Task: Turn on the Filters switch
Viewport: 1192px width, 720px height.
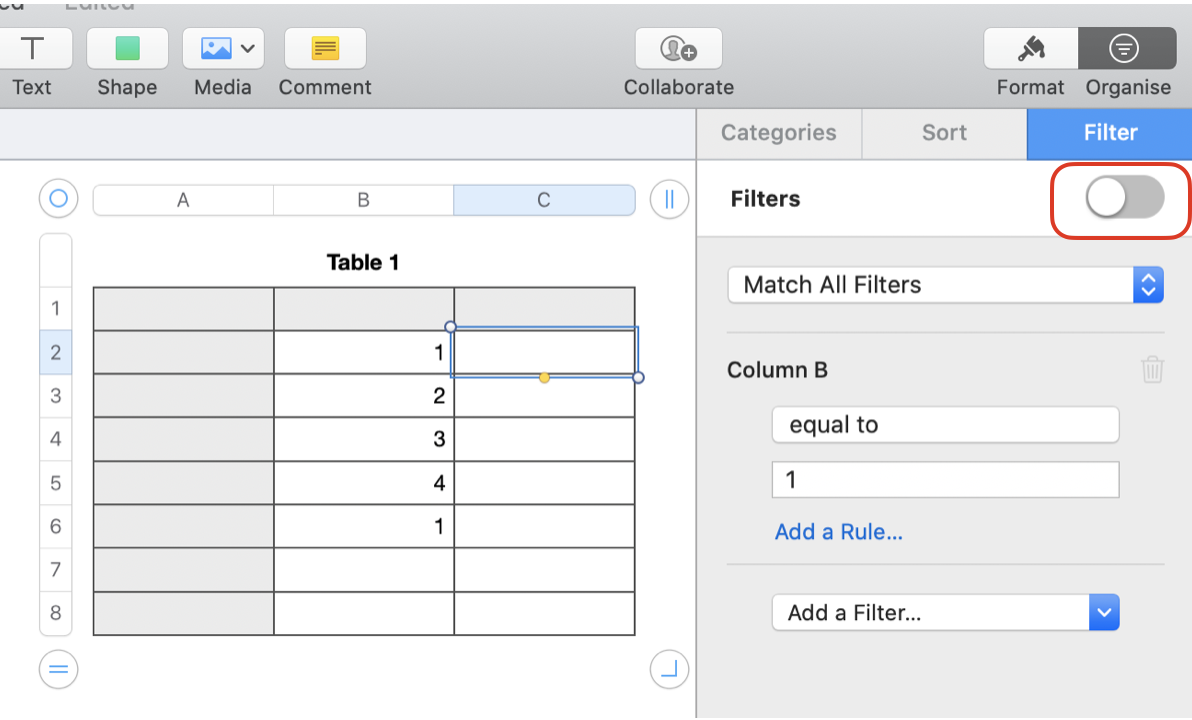Action: (x=1125, y=198)
